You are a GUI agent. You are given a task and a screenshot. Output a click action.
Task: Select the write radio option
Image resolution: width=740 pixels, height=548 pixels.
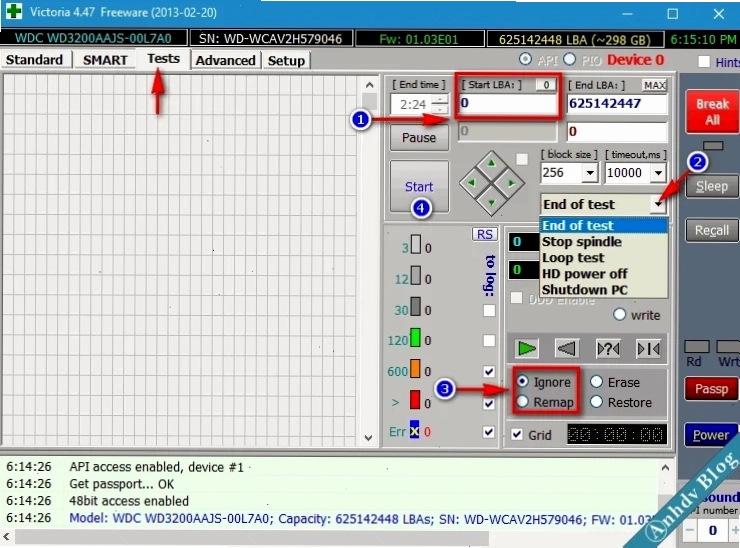(620, 314)
